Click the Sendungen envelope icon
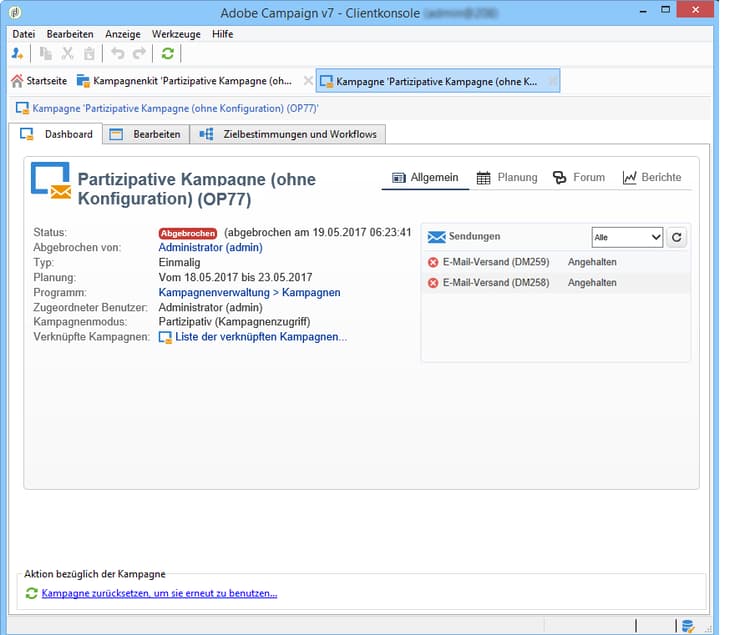750x635 pixels. coord(436,237)
